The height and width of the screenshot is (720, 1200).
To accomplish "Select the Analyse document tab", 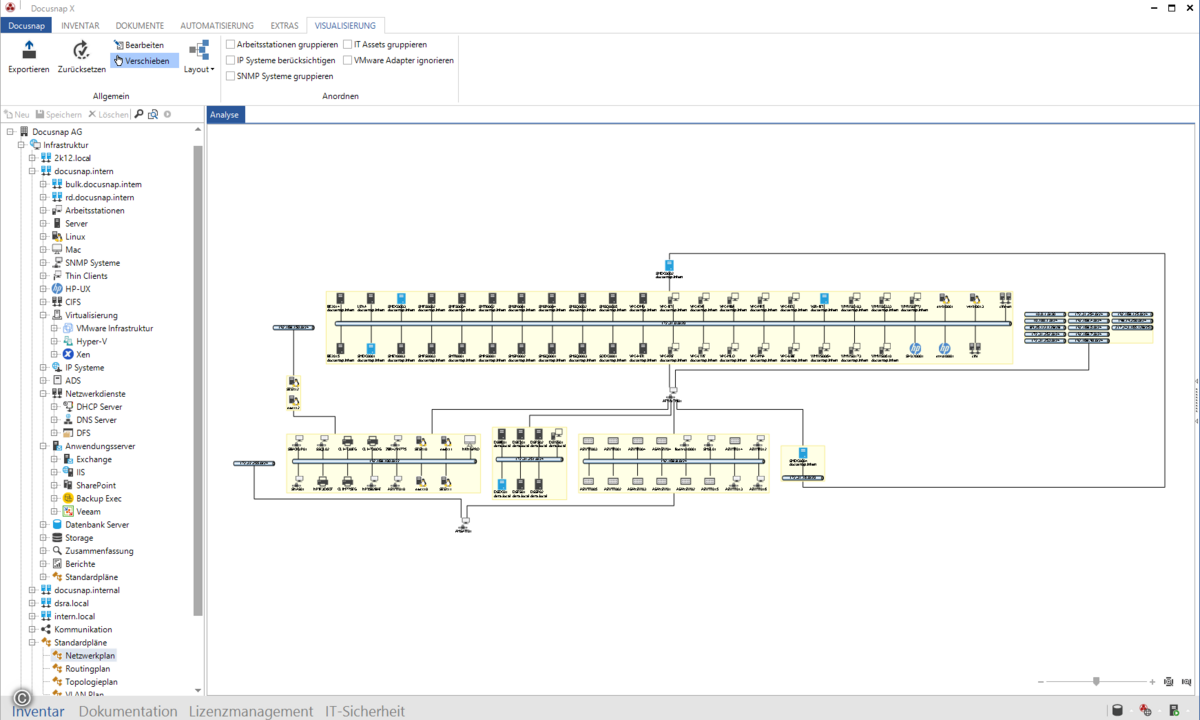I will (225, 115).
